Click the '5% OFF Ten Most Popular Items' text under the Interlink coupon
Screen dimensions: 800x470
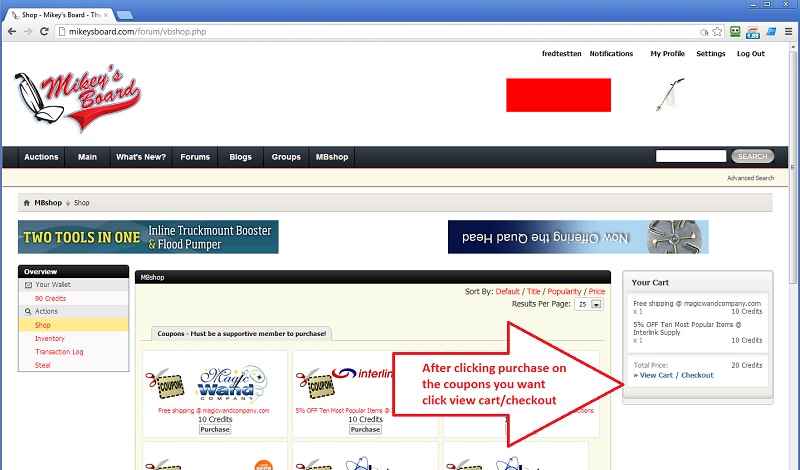[x=342, y=410]
